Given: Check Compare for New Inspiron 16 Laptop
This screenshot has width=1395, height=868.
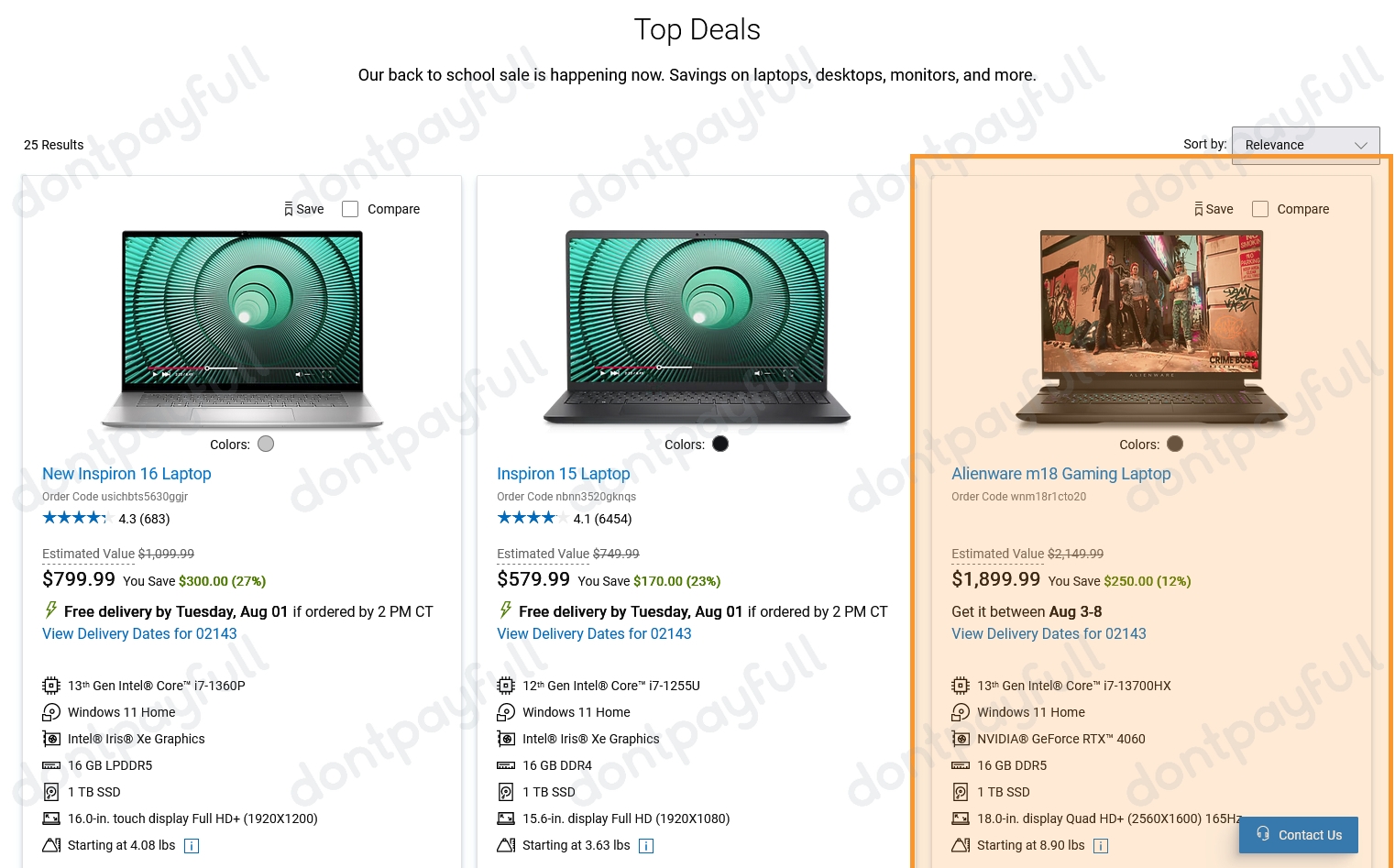Looking at the screenshot, I should pyautogui.click(x=350, y=209).
